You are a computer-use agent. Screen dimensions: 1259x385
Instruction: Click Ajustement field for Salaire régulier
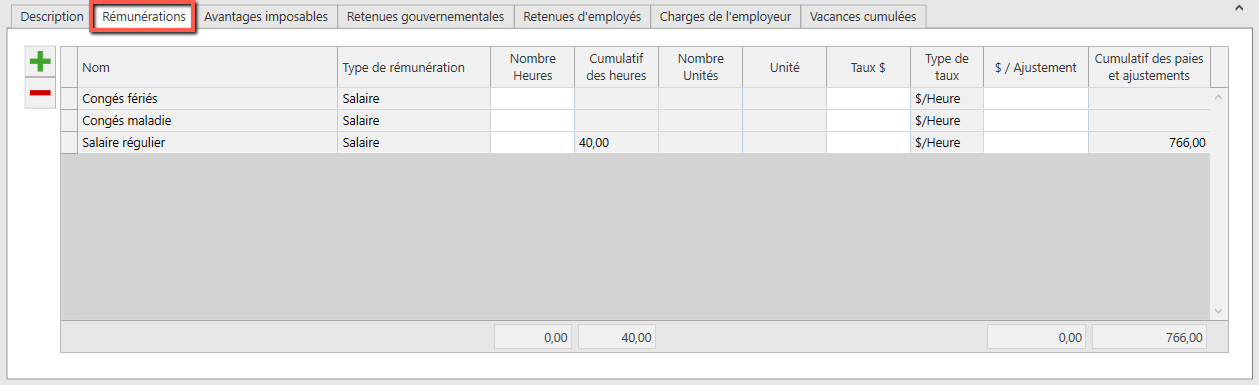tap(1036, 143)
